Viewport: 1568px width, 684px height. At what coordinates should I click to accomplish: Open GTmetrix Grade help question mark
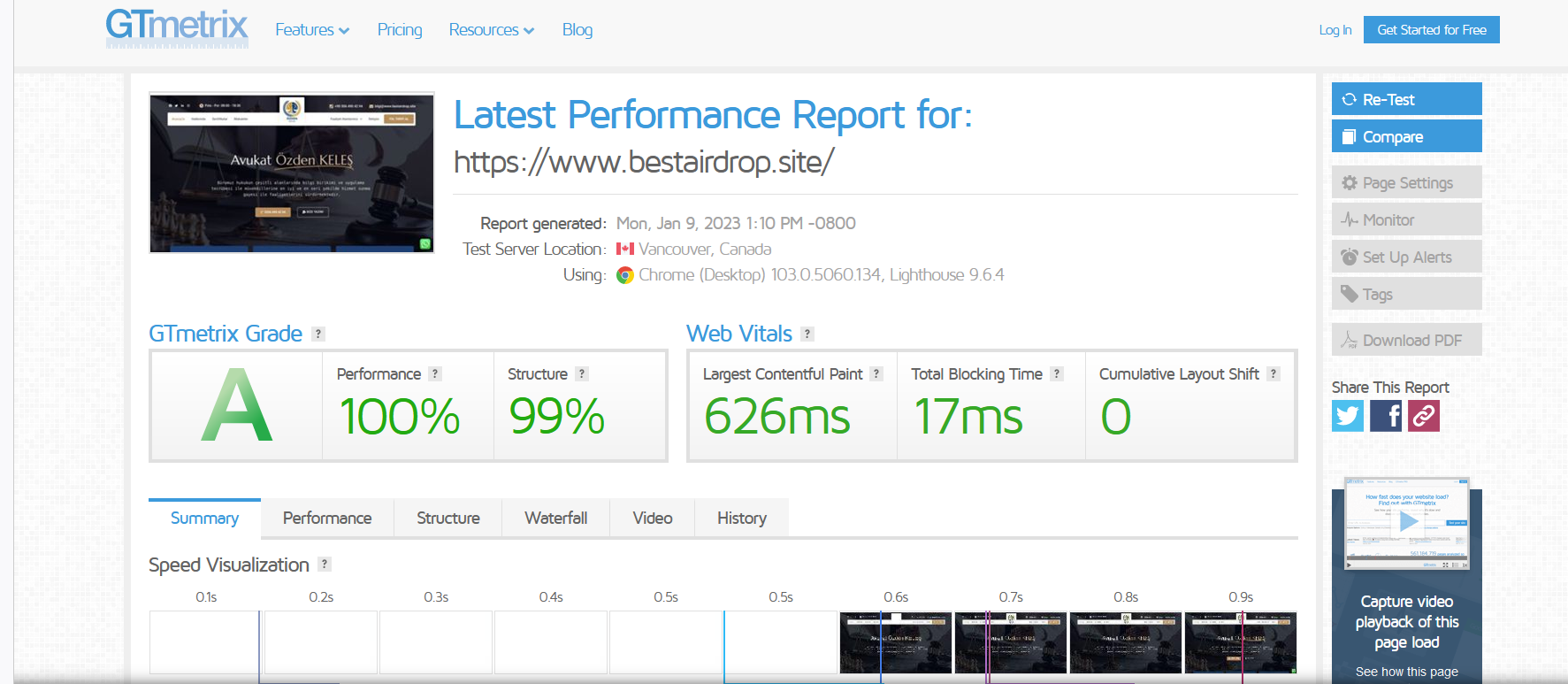(x=318, y=334)
